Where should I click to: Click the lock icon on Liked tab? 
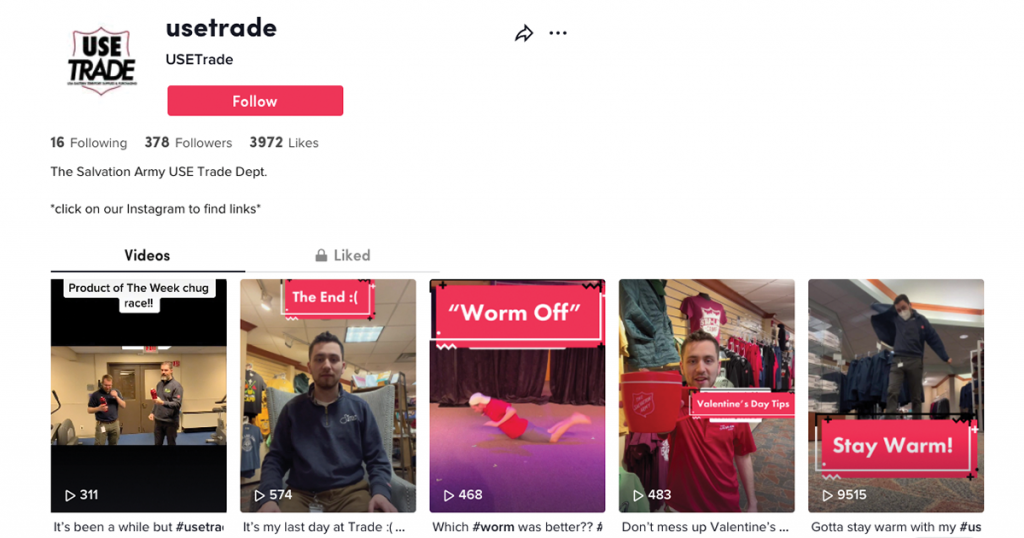click(321, 255)
